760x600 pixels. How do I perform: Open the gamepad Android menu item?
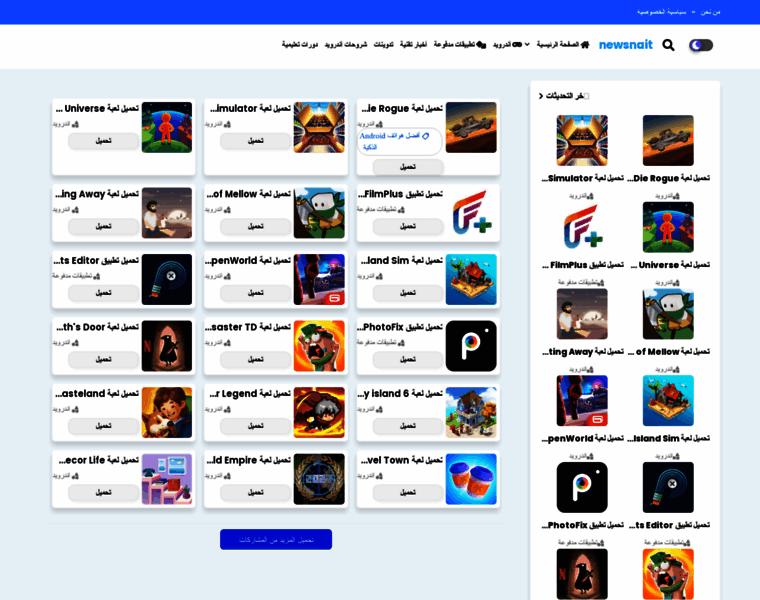pos(507,45)
